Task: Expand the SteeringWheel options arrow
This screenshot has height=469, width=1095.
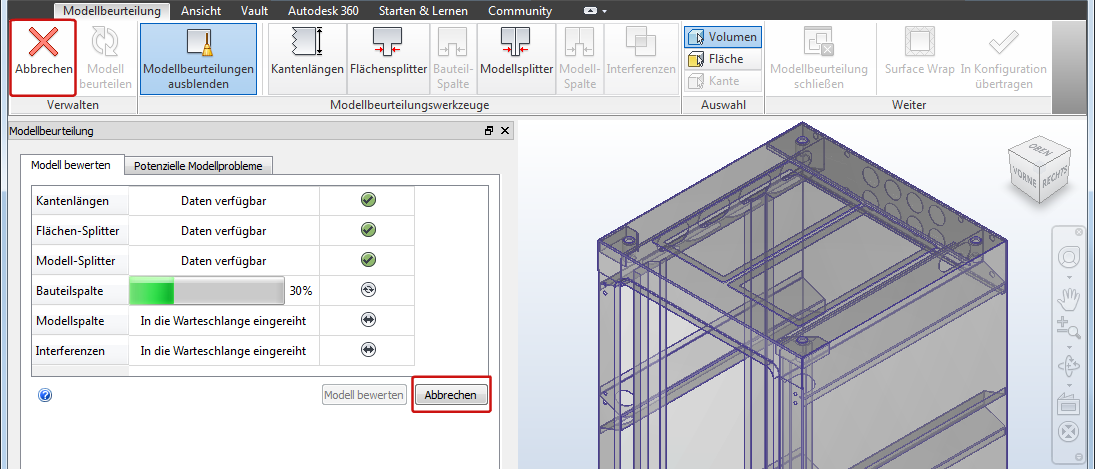Action: [1068, 276]
